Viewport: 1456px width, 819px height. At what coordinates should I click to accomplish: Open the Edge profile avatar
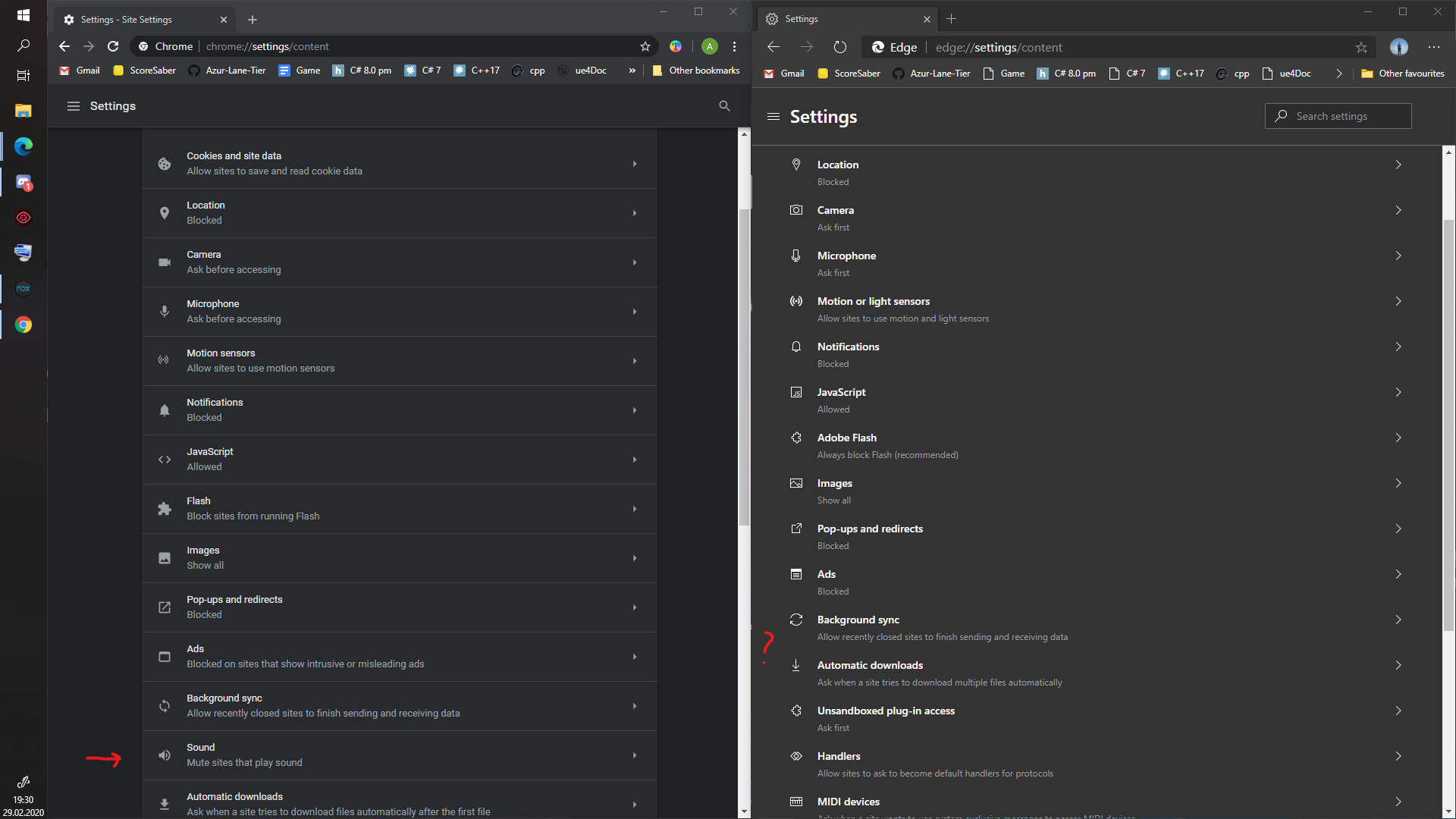click(x=1399, y=47)
